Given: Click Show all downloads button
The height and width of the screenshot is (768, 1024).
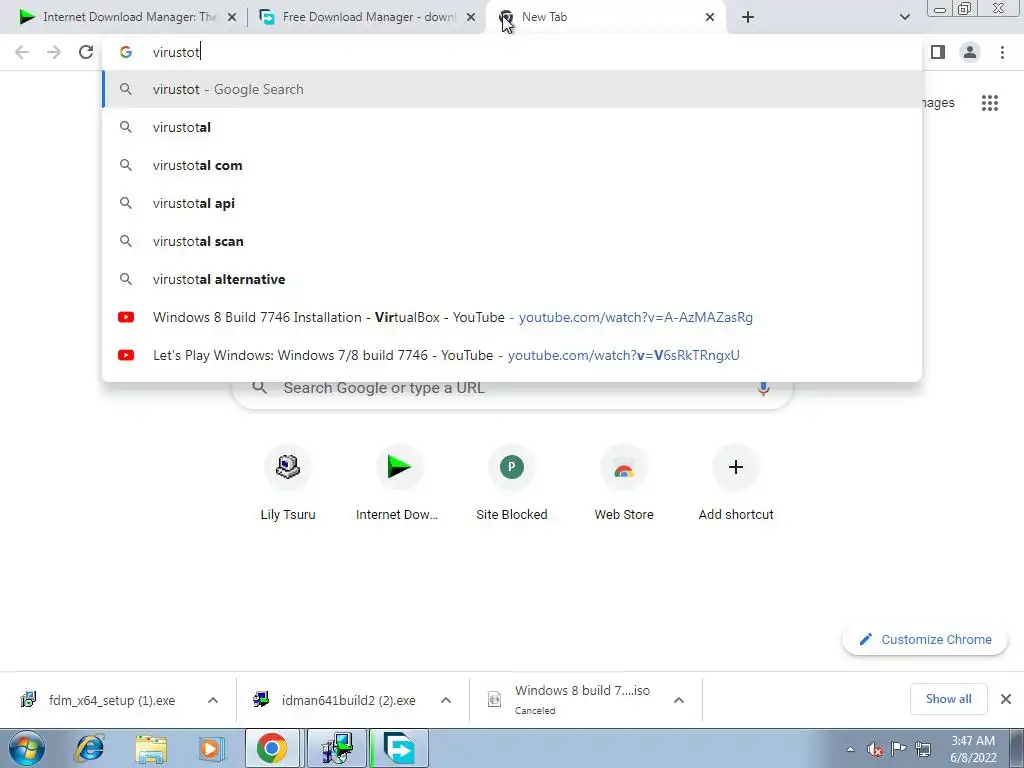Looking at the screenshot, I should coord(948,699).
